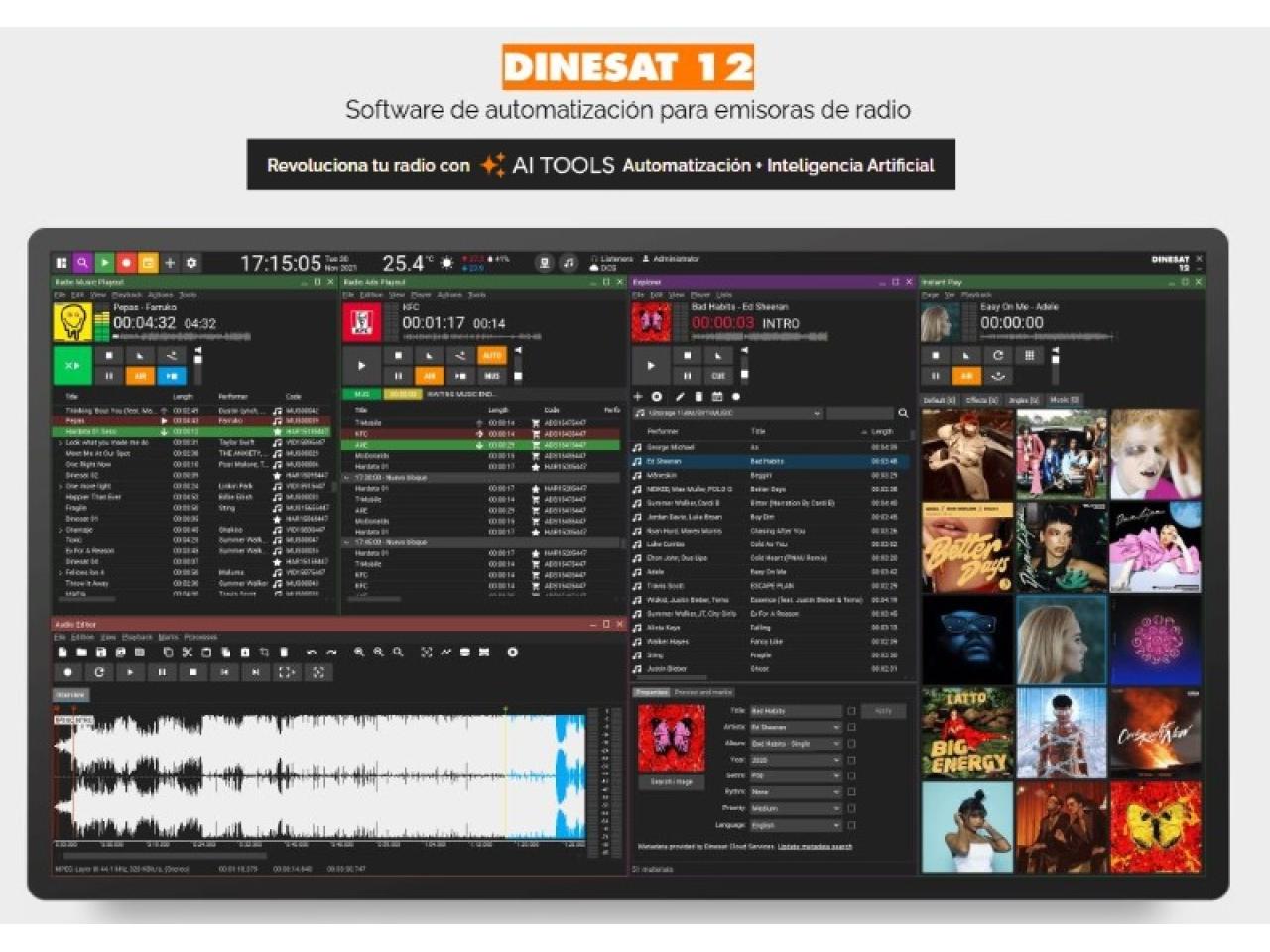Click the search magnifier in Explorer
1270x952 pixels.
(x=903, y=413)
